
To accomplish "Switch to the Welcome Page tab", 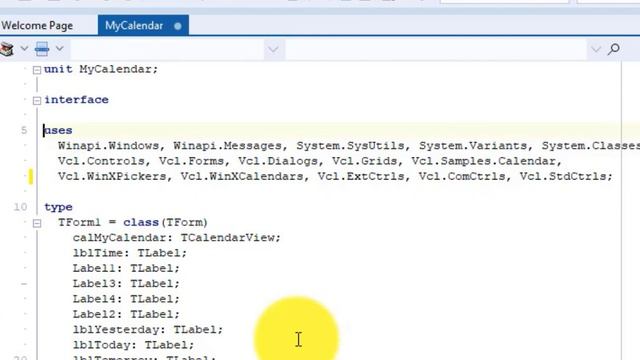I will pos(37,26).
